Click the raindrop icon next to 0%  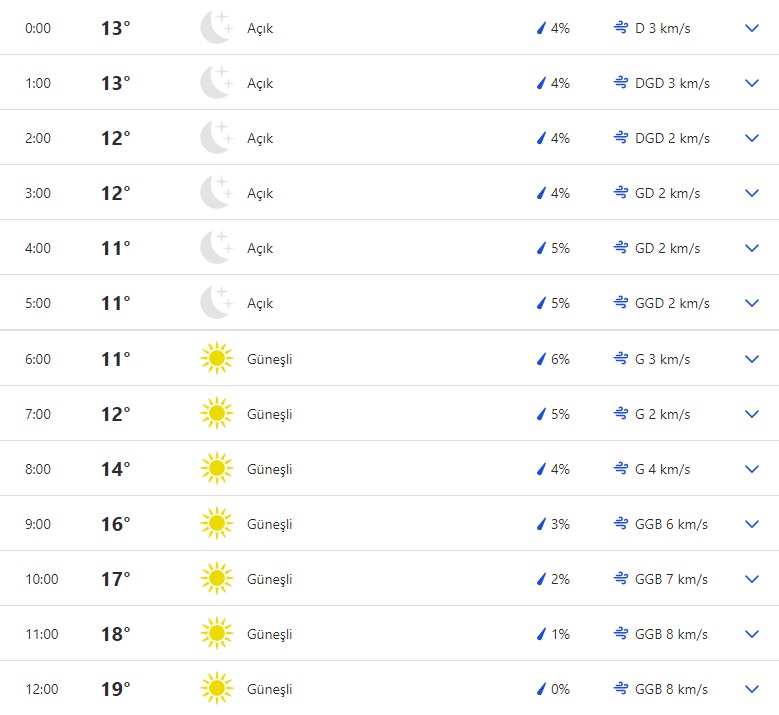(x=541, y=689)
